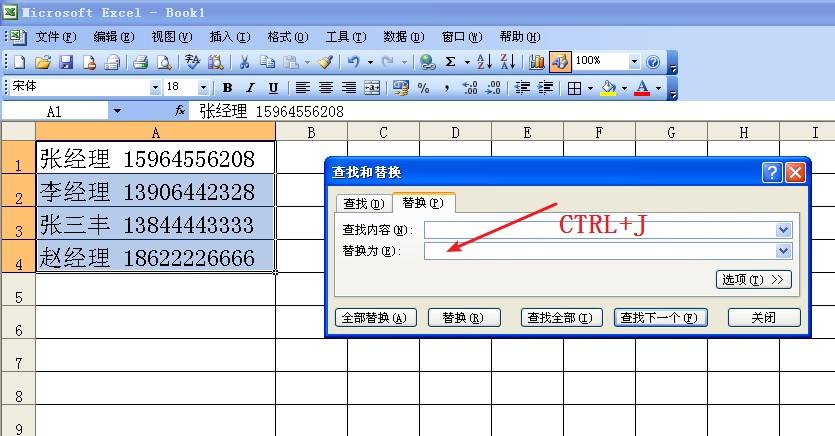Expand the font size dropdown
This screenshot has width=835, height=436.
(203, 87)
